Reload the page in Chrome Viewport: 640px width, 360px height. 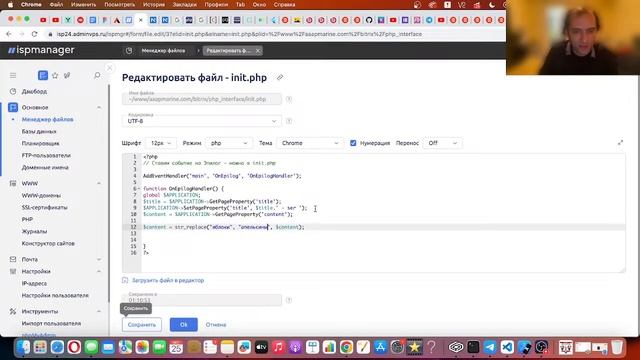click(34, 34)
